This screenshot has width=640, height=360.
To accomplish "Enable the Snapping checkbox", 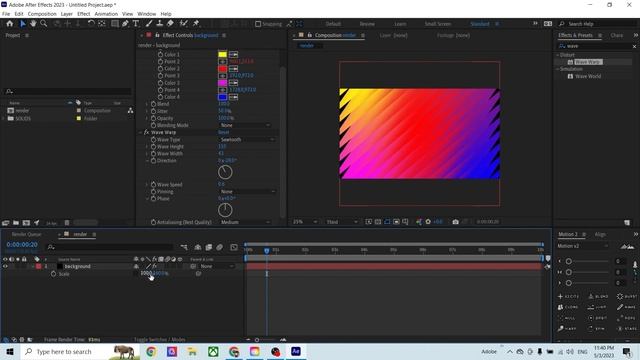I will click(x=258, y=24).
